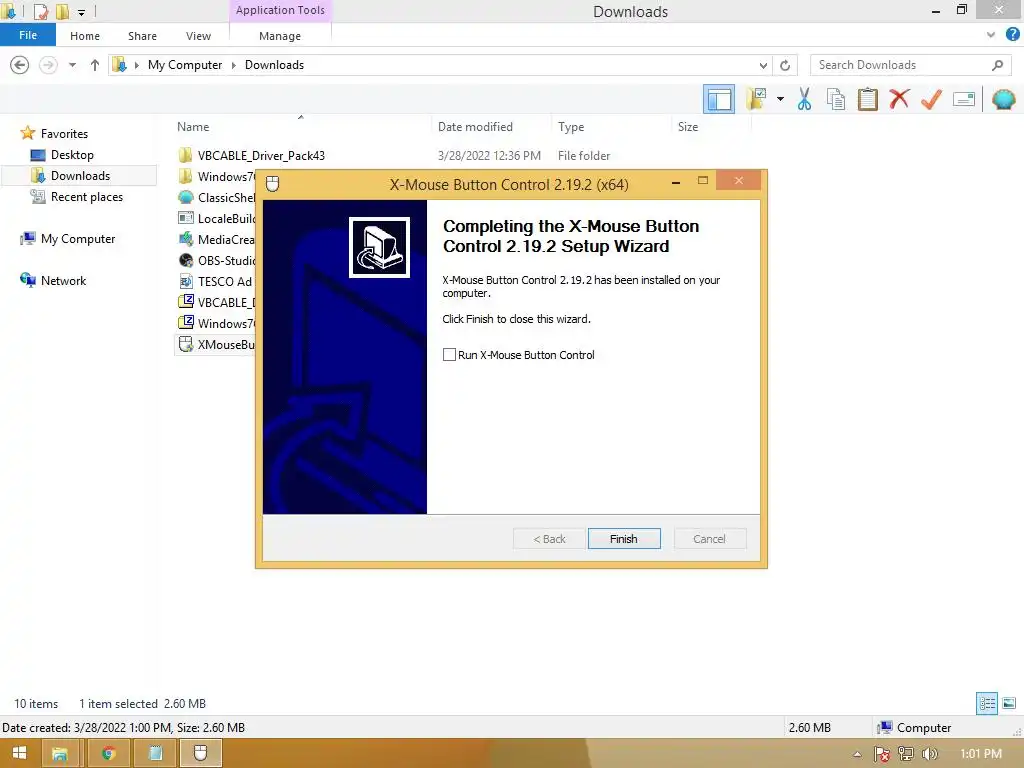
Task: Select the TESCO Ad file icon
Action: 186,281
